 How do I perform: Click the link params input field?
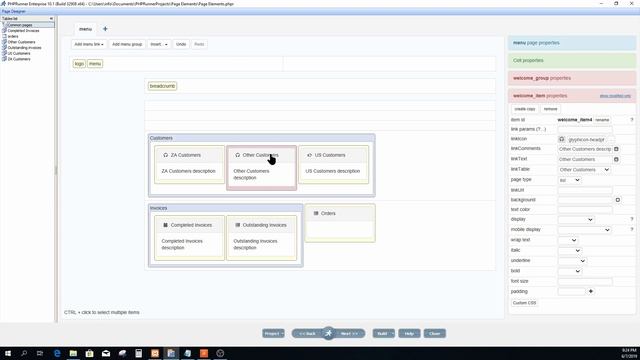point(585,129)
